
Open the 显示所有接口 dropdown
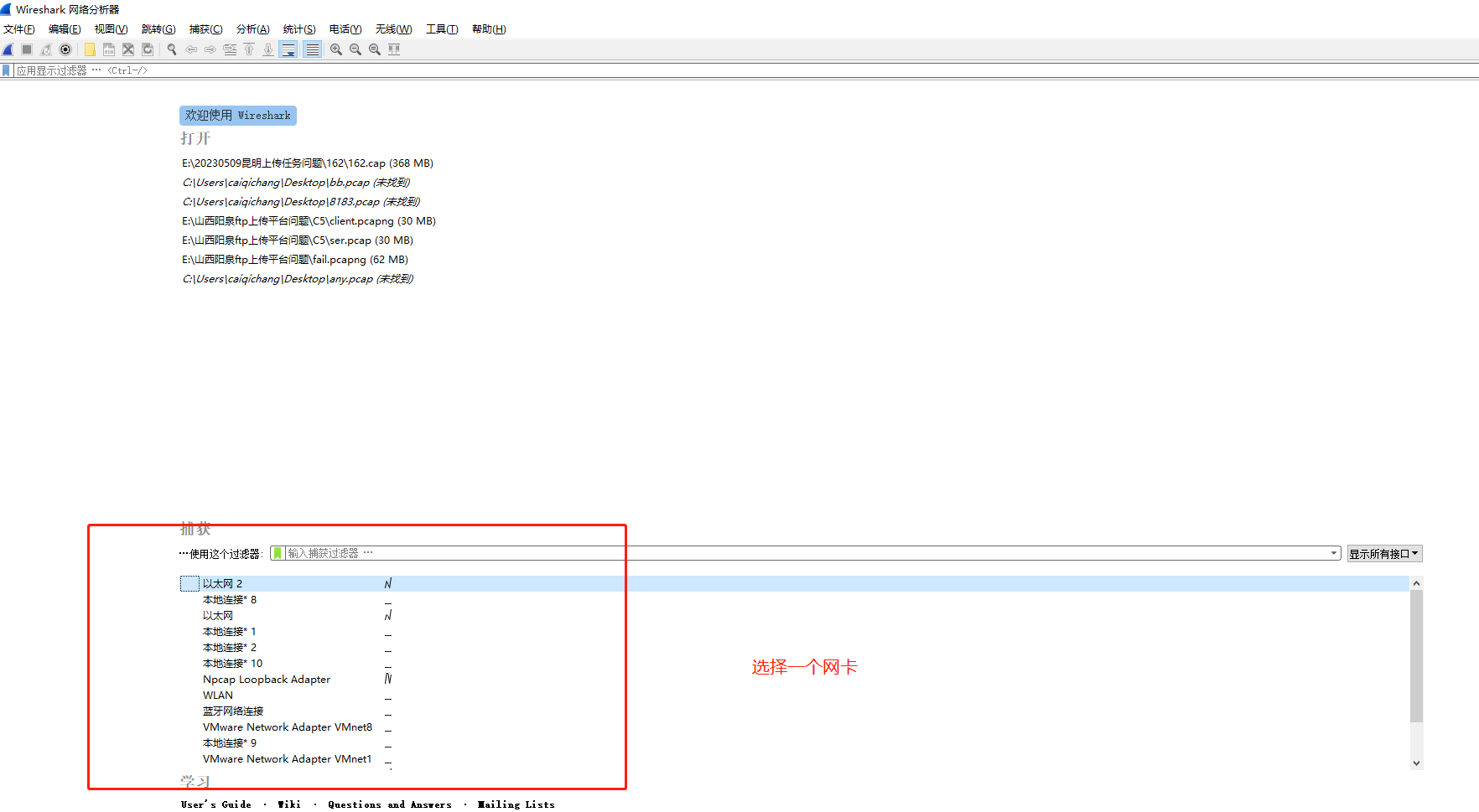click(x=1384, y=554)
